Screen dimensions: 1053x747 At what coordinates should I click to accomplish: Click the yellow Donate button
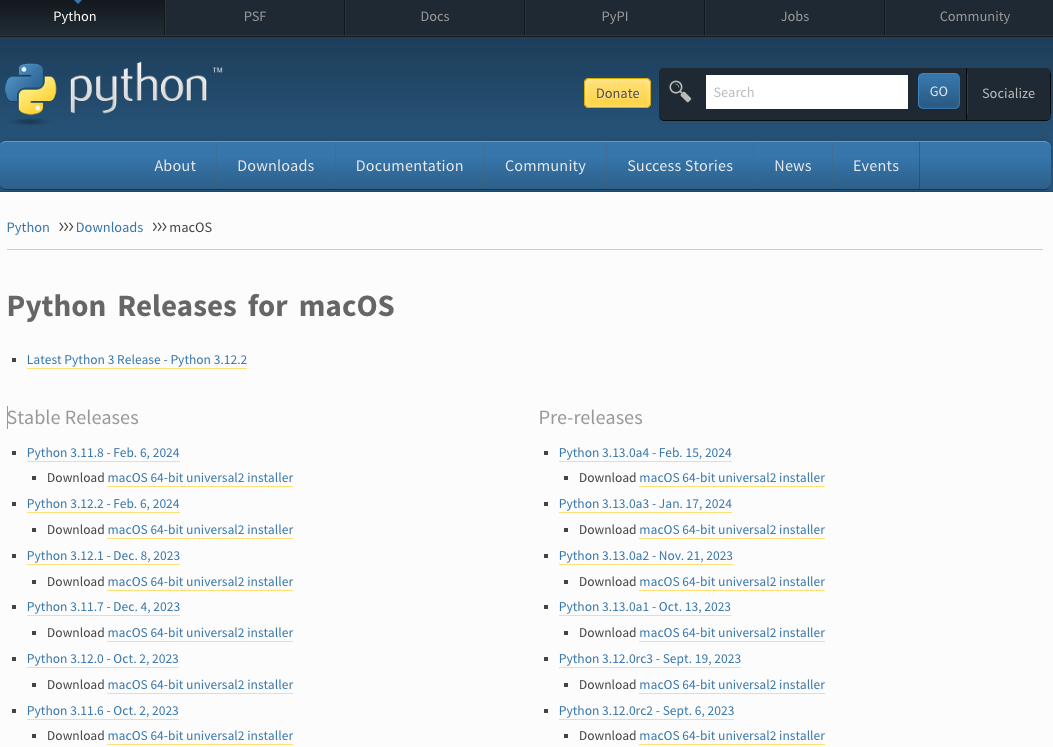[617, 93]
